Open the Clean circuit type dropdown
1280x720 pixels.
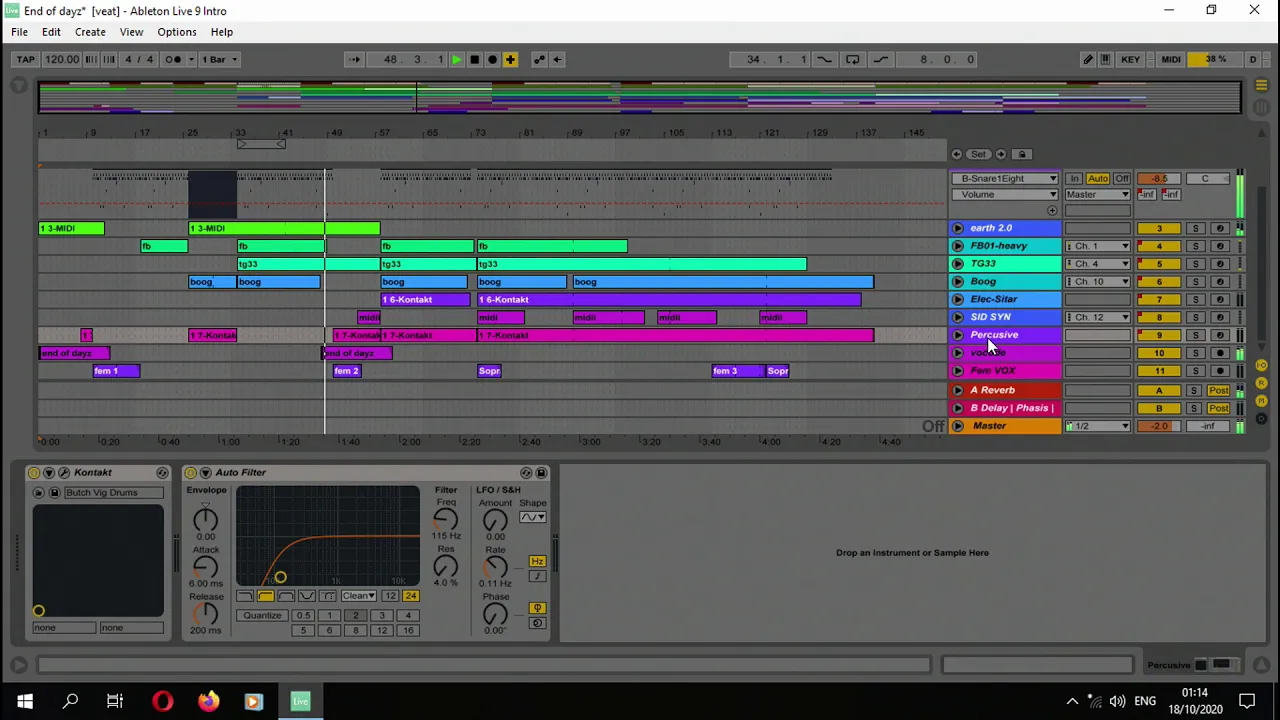click(358, 596)
